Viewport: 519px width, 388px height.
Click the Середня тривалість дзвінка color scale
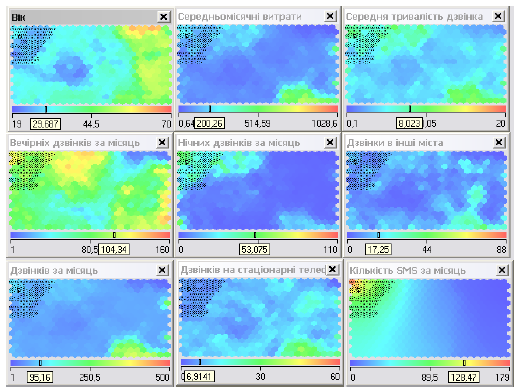[x=426, y=109]
